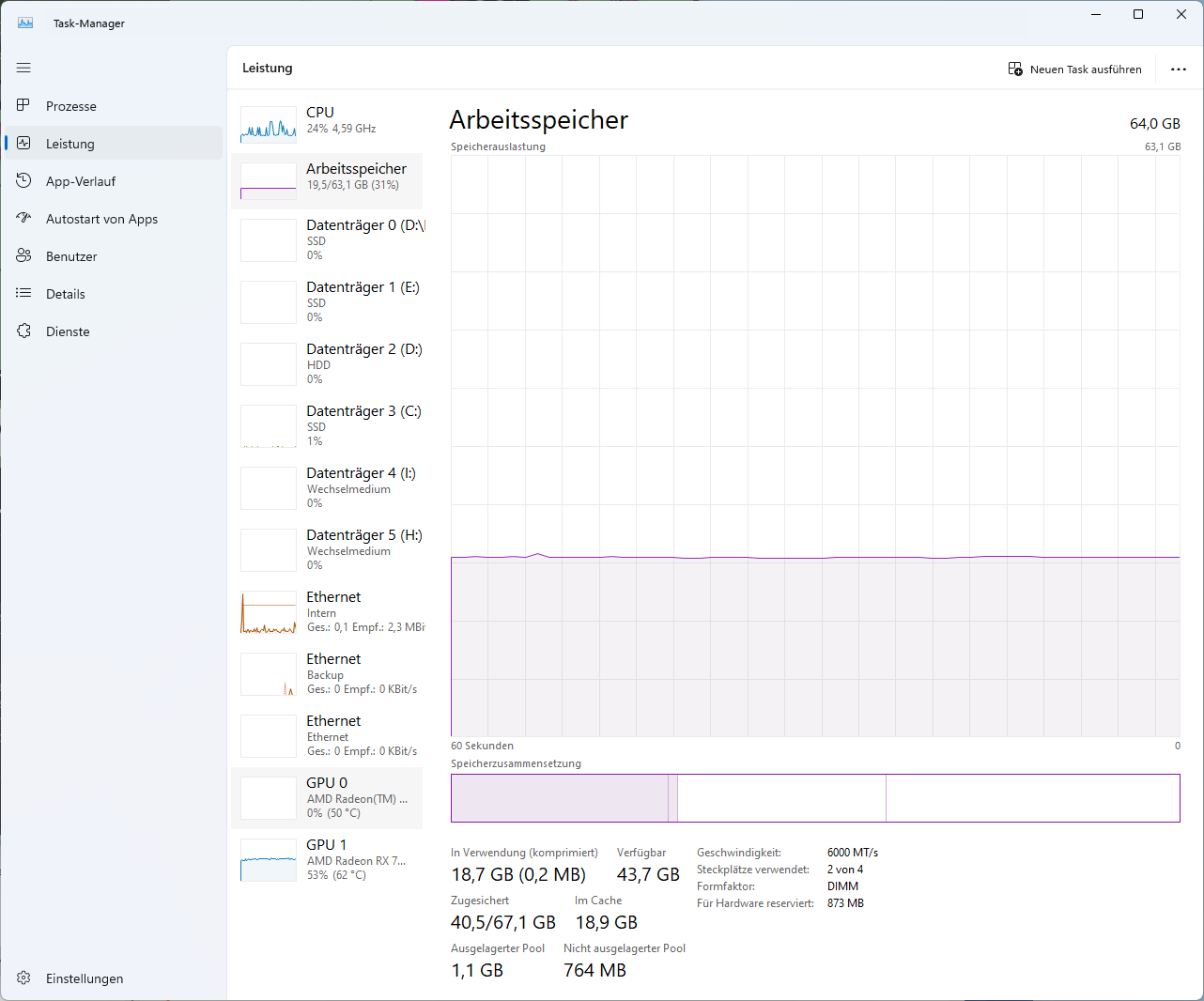
Task: Select the Arbeitsspeicher entry in the list
Action: point(327,180)
